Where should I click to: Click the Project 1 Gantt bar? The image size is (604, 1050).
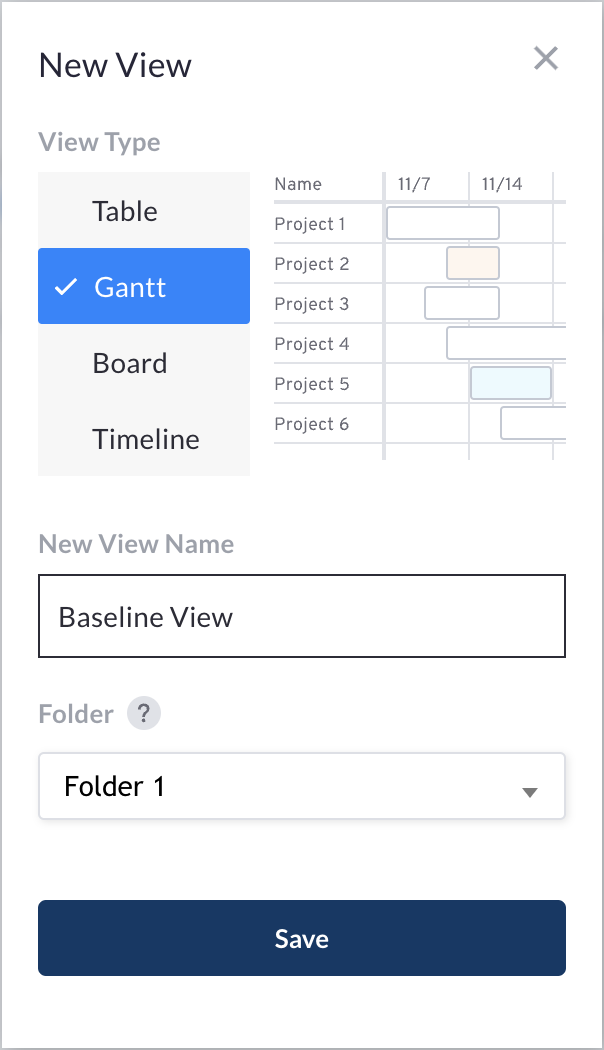(443, 223)
